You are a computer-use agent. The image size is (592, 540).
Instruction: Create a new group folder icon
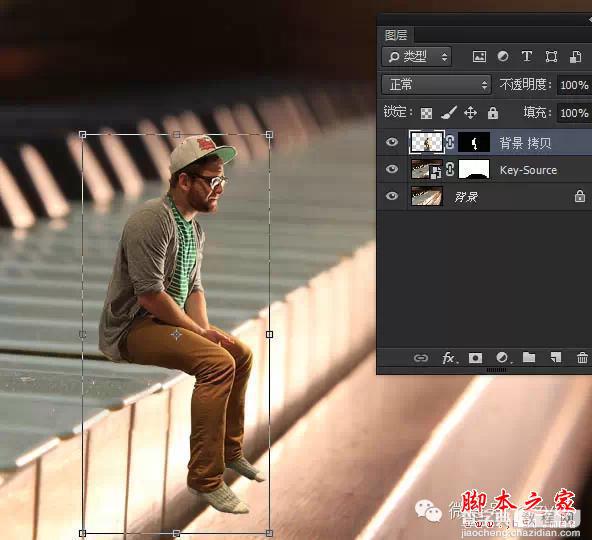pyautogui.click(x=529, y=357)
